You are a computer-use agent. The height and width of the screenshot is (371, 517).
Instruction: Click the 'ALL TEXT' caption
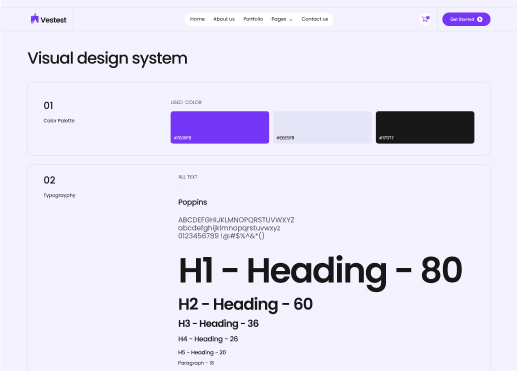tap(188, 177)
